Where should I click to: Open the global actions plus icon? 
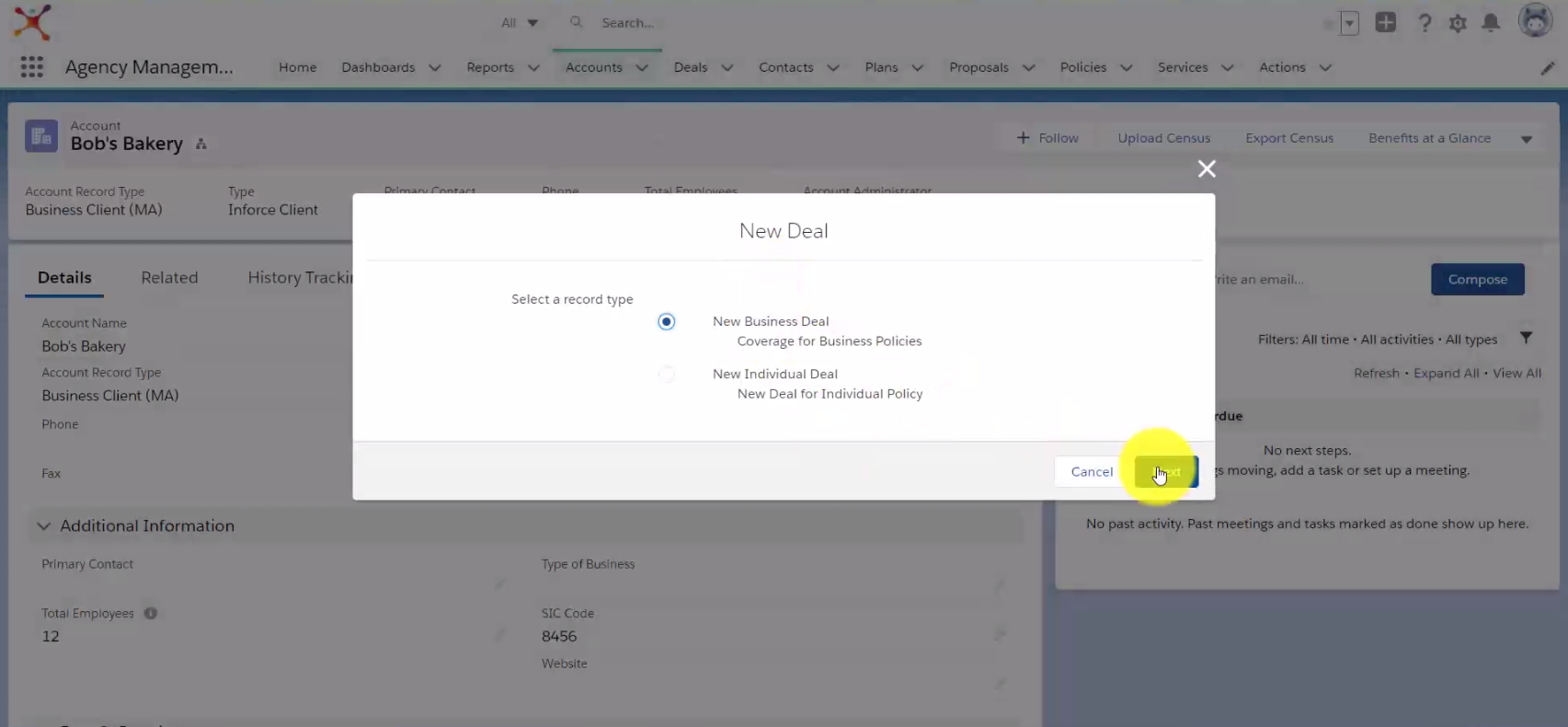[x=1386, y=23]
